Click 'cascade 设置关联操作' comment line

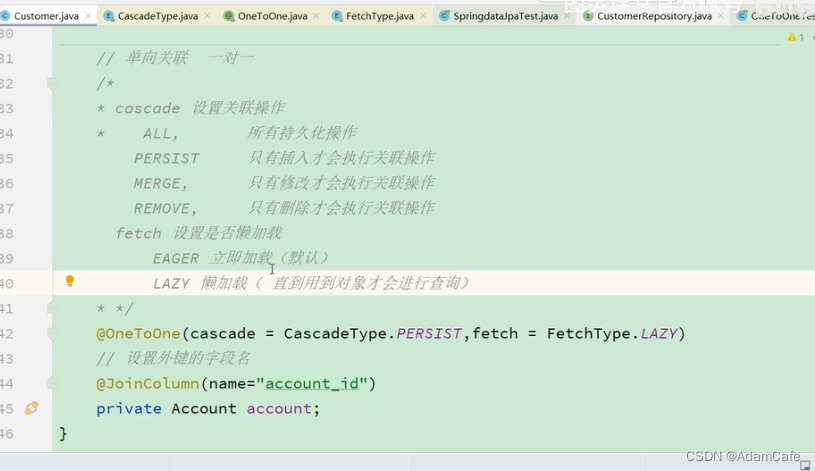click(200, 108)
